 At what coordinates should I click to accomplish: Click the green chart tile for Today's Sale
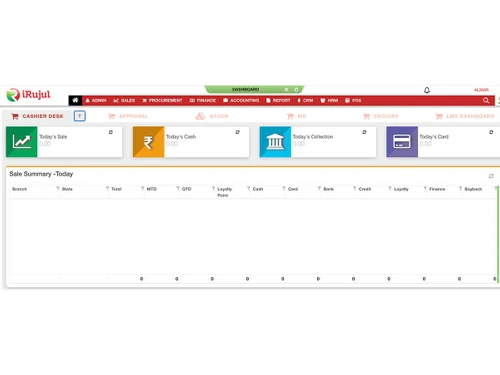tap(22, 142)
